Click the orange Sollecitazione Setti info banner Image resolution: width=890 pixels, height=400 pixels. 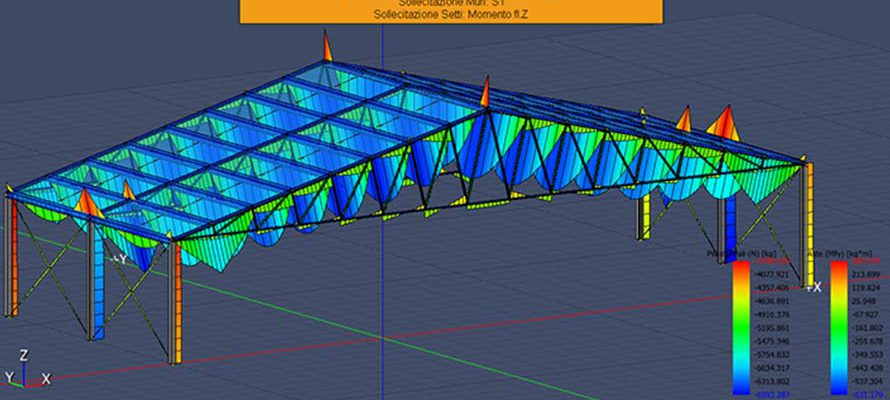(x=449, y=11)
